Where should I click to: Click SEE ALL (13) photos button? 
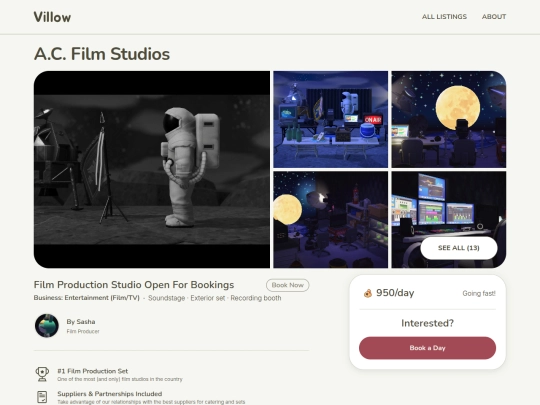pyautogui.click(x=459, y=248)
